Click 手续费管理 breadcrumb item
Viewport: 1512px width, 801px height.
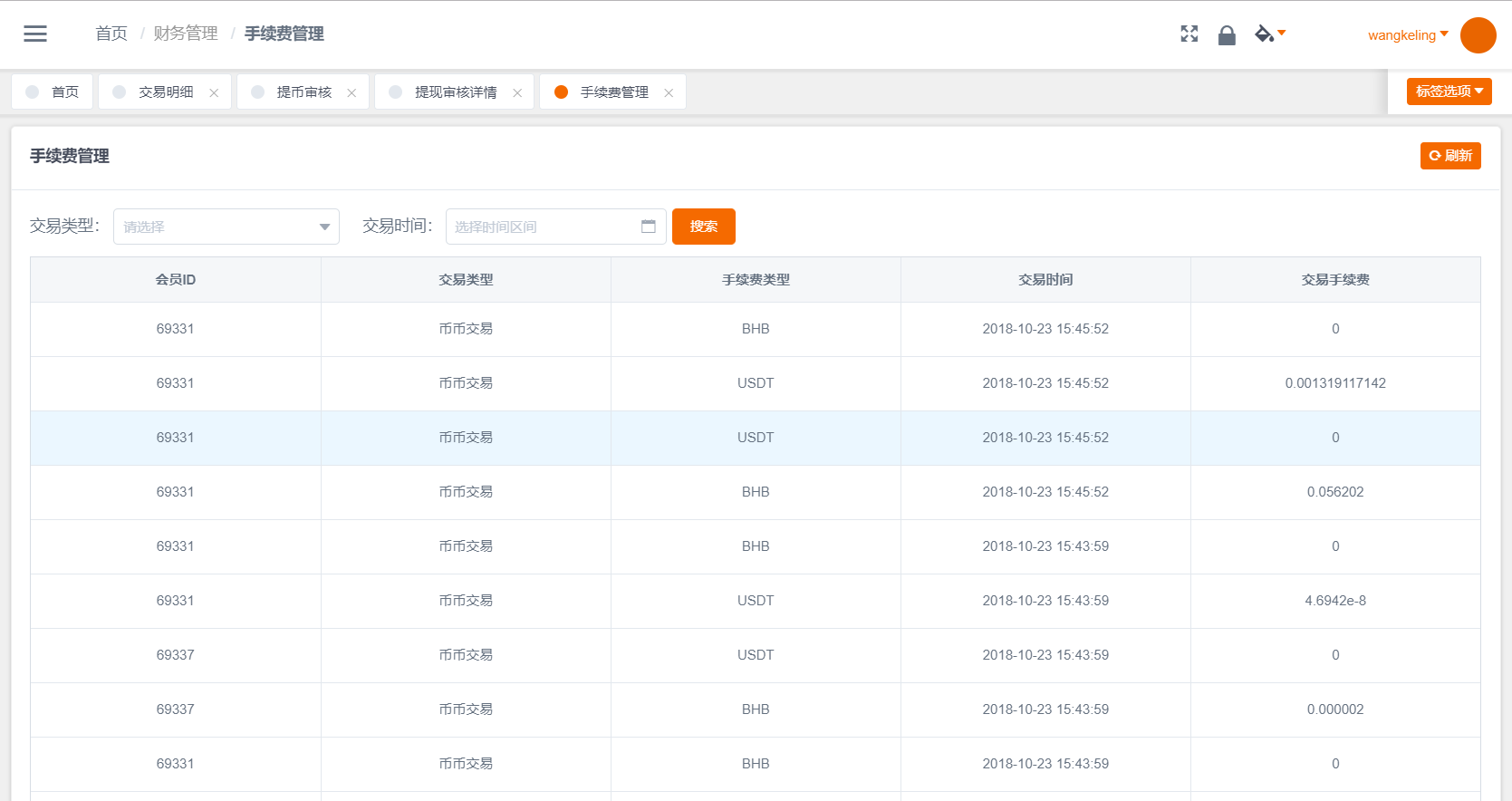click(284, 34)
